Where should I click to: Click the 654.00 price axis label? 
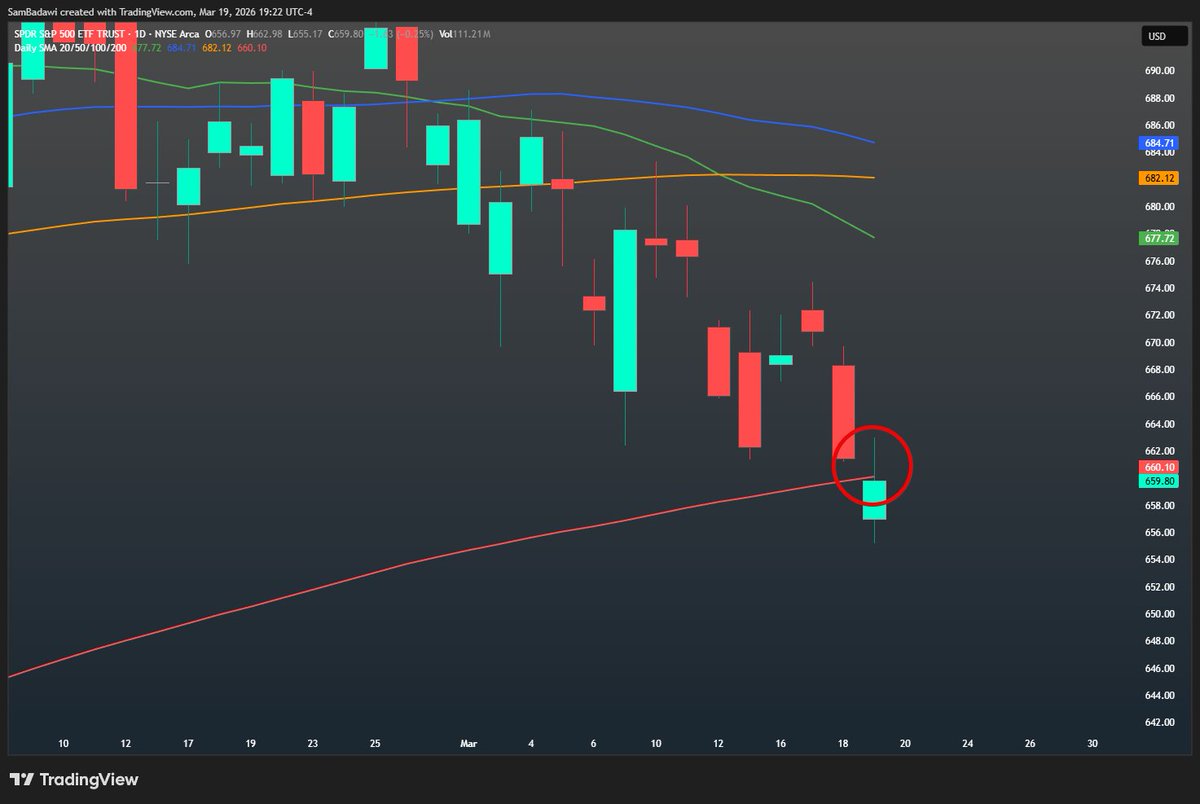tap(1159, 559)
